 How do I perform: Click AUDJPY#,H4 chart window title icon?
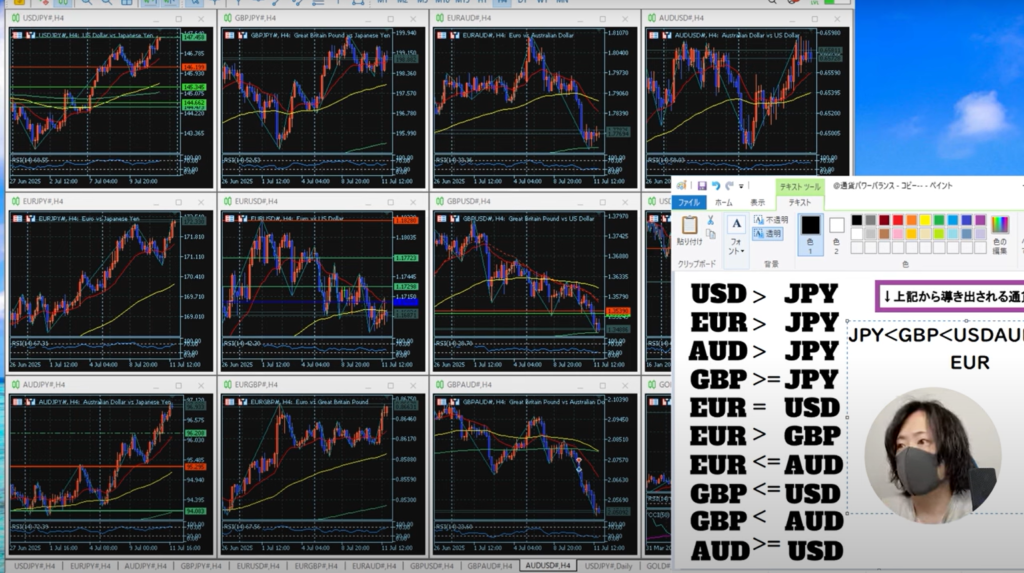(x=16, y=385)
